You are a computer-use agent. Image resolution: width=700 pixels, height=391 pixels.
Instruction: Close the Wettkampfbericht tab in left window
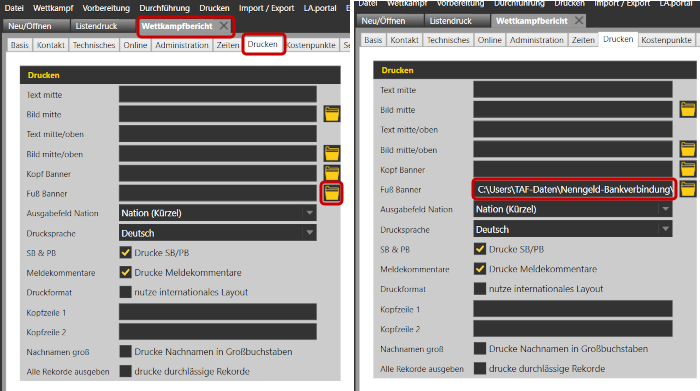224,26
